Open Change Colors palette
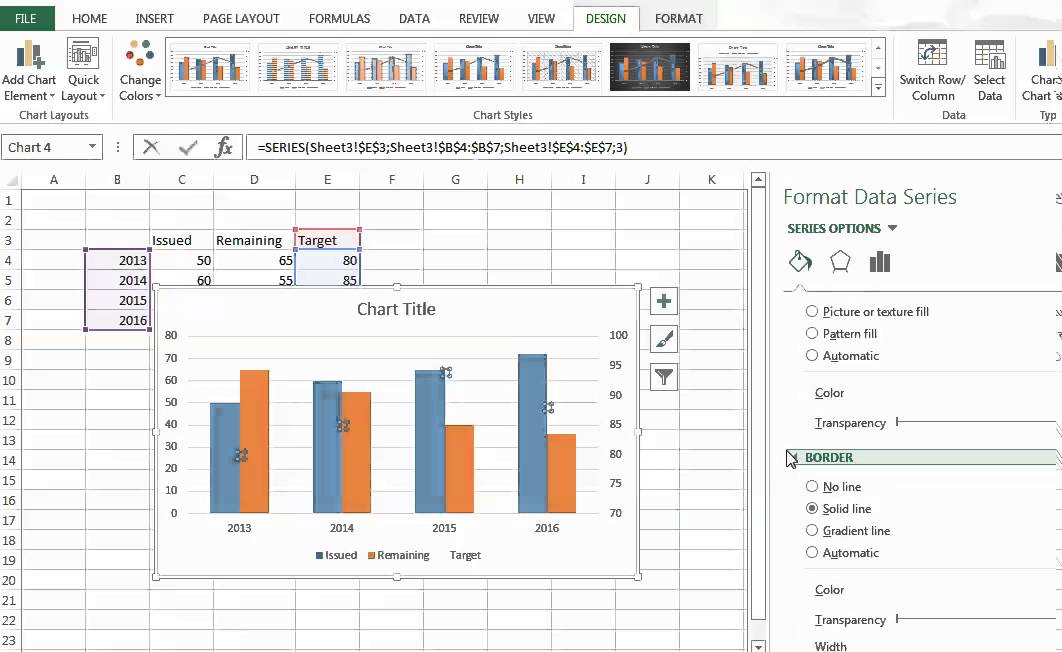Image resolution: width=1062 pixels, height=652 pixels. click(140, 70)
